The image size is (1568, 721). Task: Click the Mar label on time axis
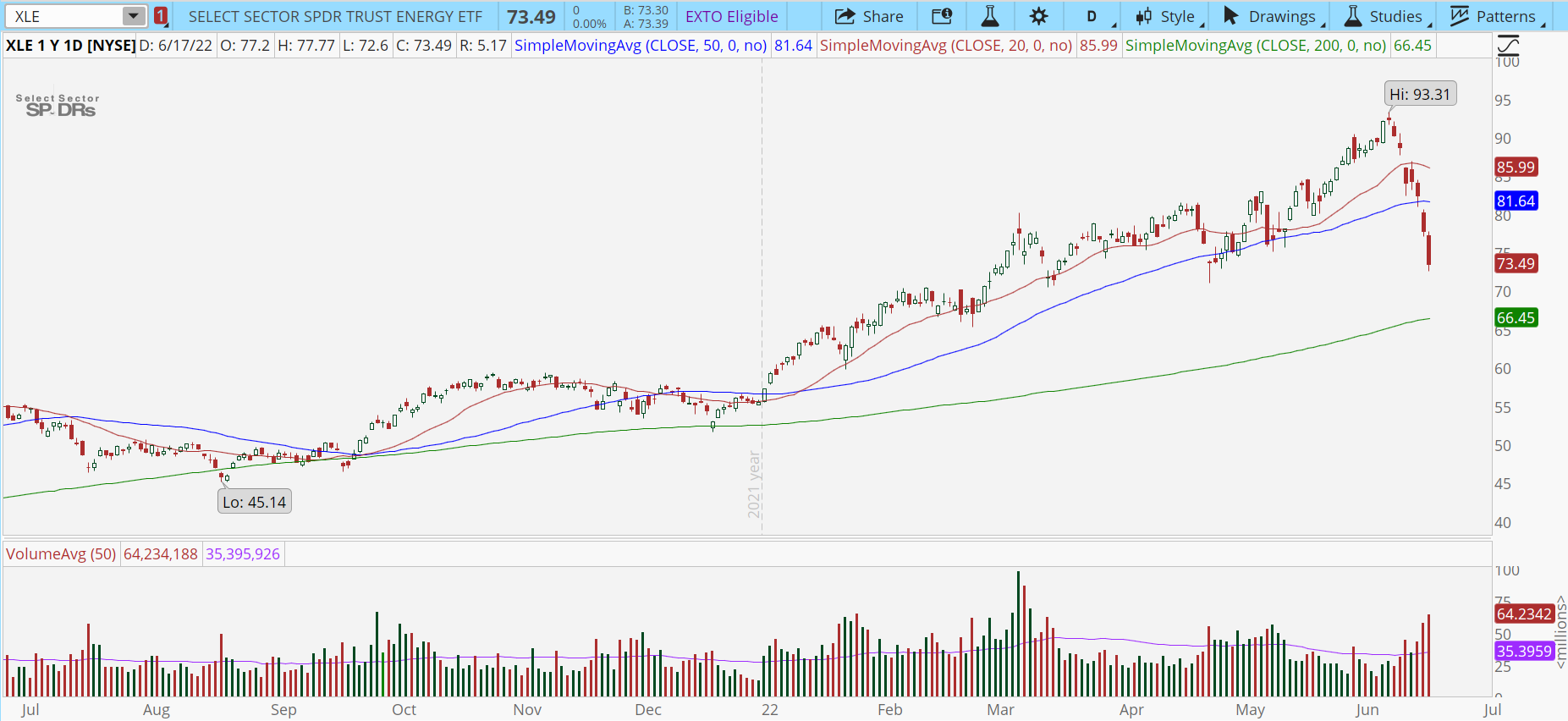[x=1000, y=710]
